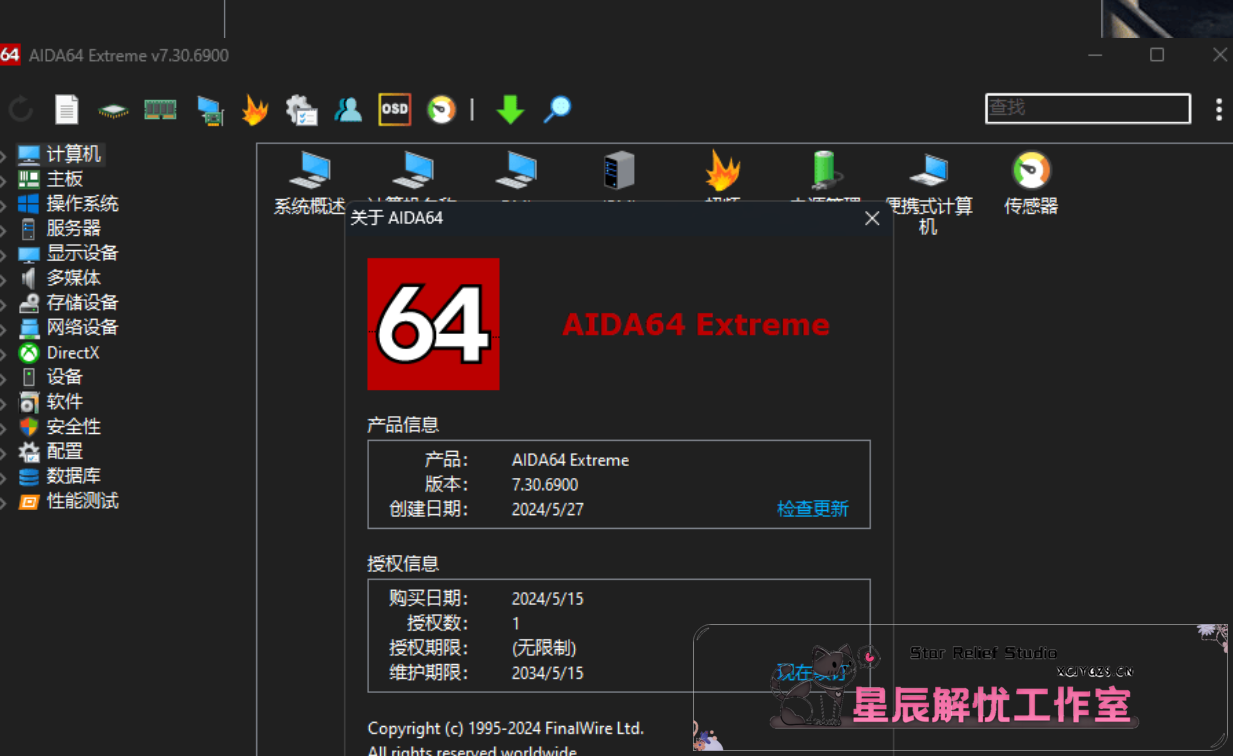Expand the 主板 tree node chevron

coord(4,180)
